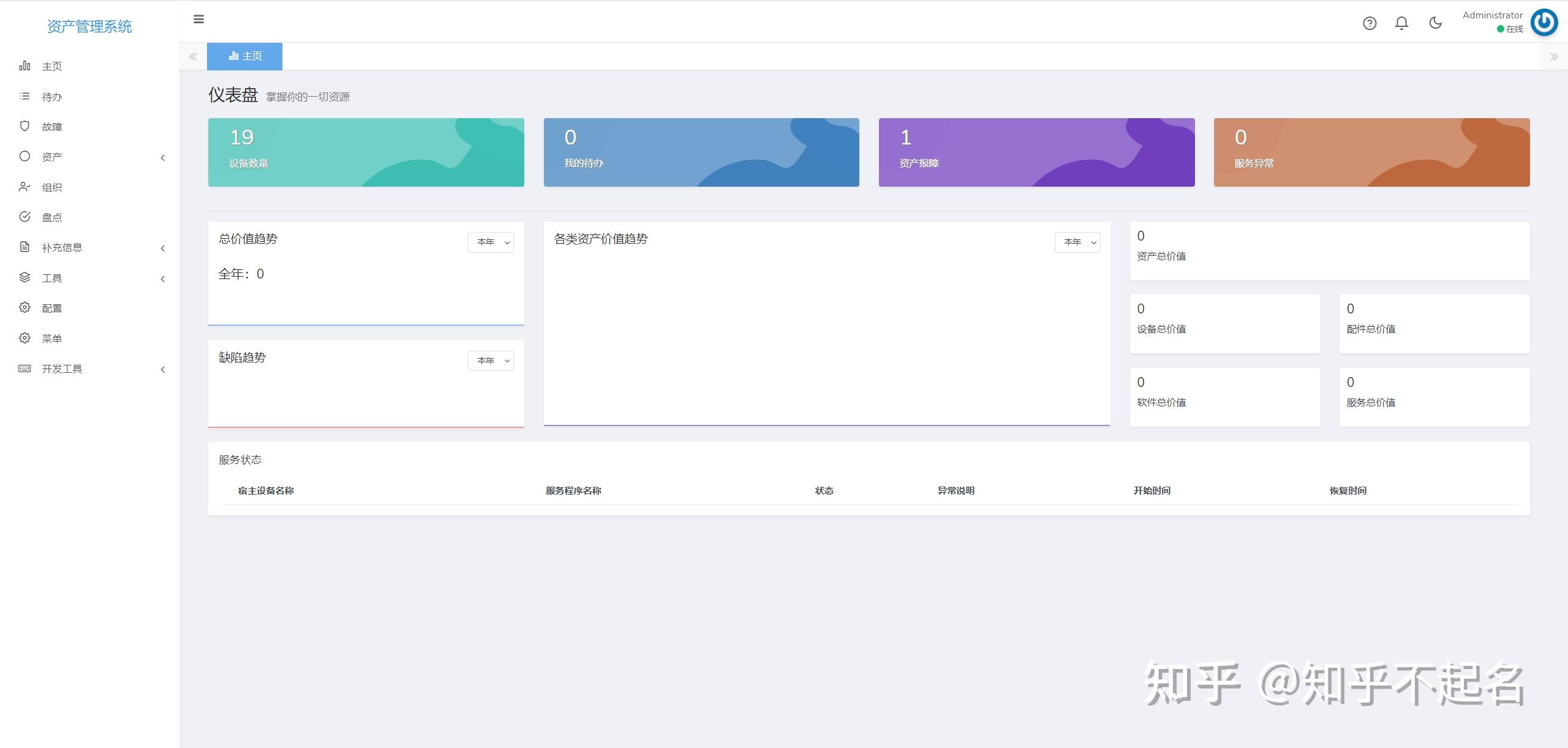Open the 本年 dropdown for 各类资产价值趋势

[1077, 242]
